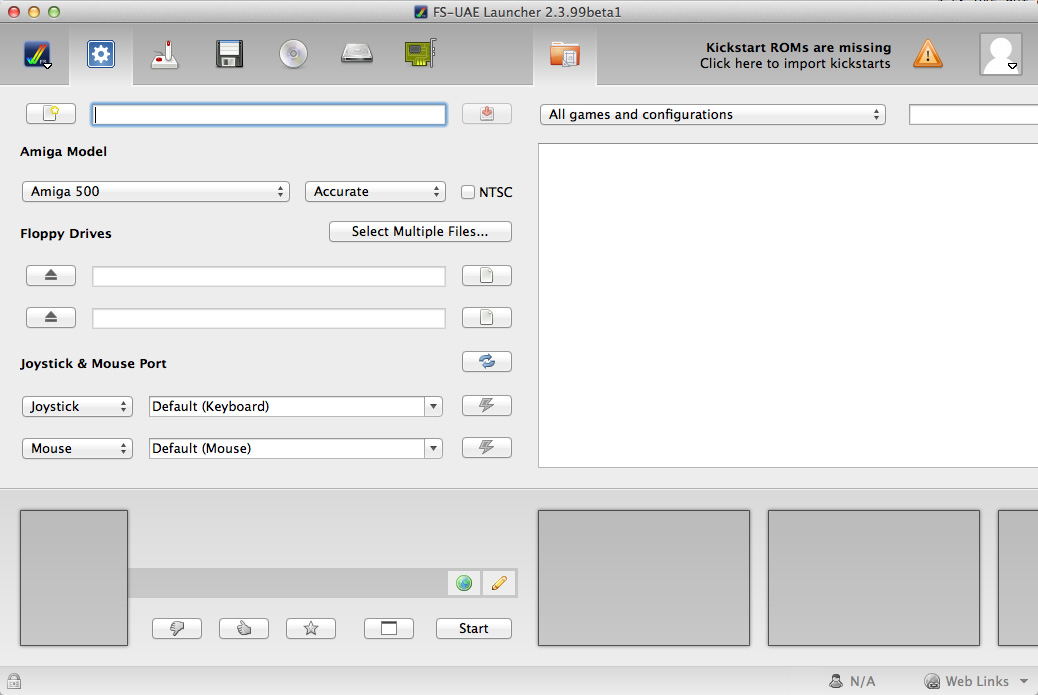Mark configuration as favorite with star
This screenshot has width=1038, height=695.
311,628
